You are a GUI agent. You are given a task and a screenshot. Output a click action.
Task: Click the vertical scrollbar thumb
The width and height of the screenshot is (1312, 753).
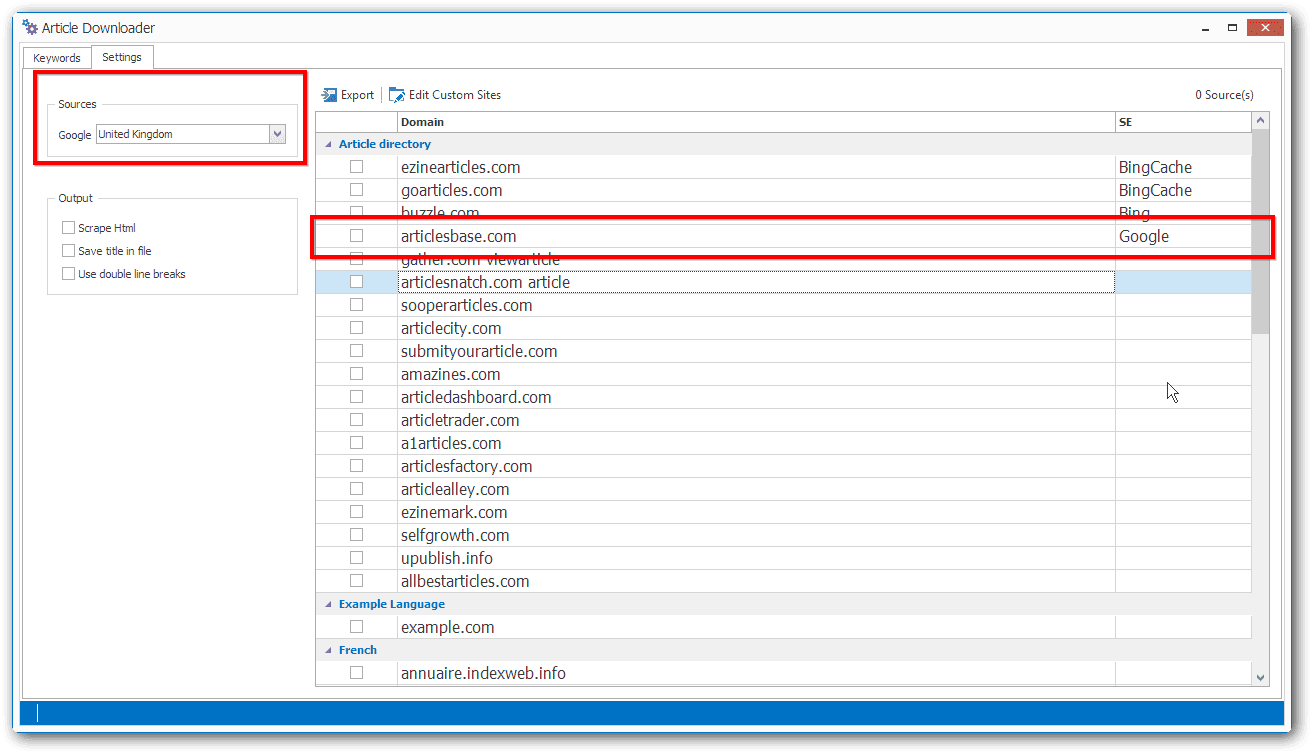(1260, 232)
